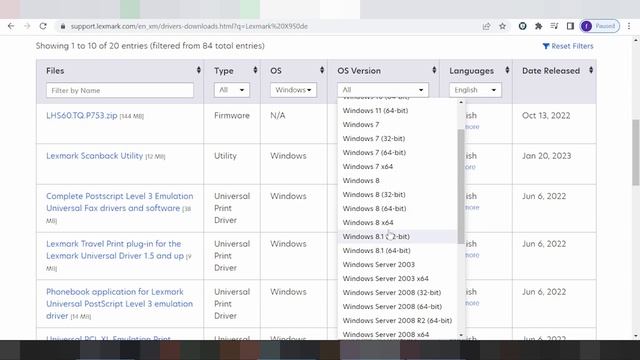Click the Date Released header text
The width and height of the screenshot is (640, 360).
tap(551, 71)
